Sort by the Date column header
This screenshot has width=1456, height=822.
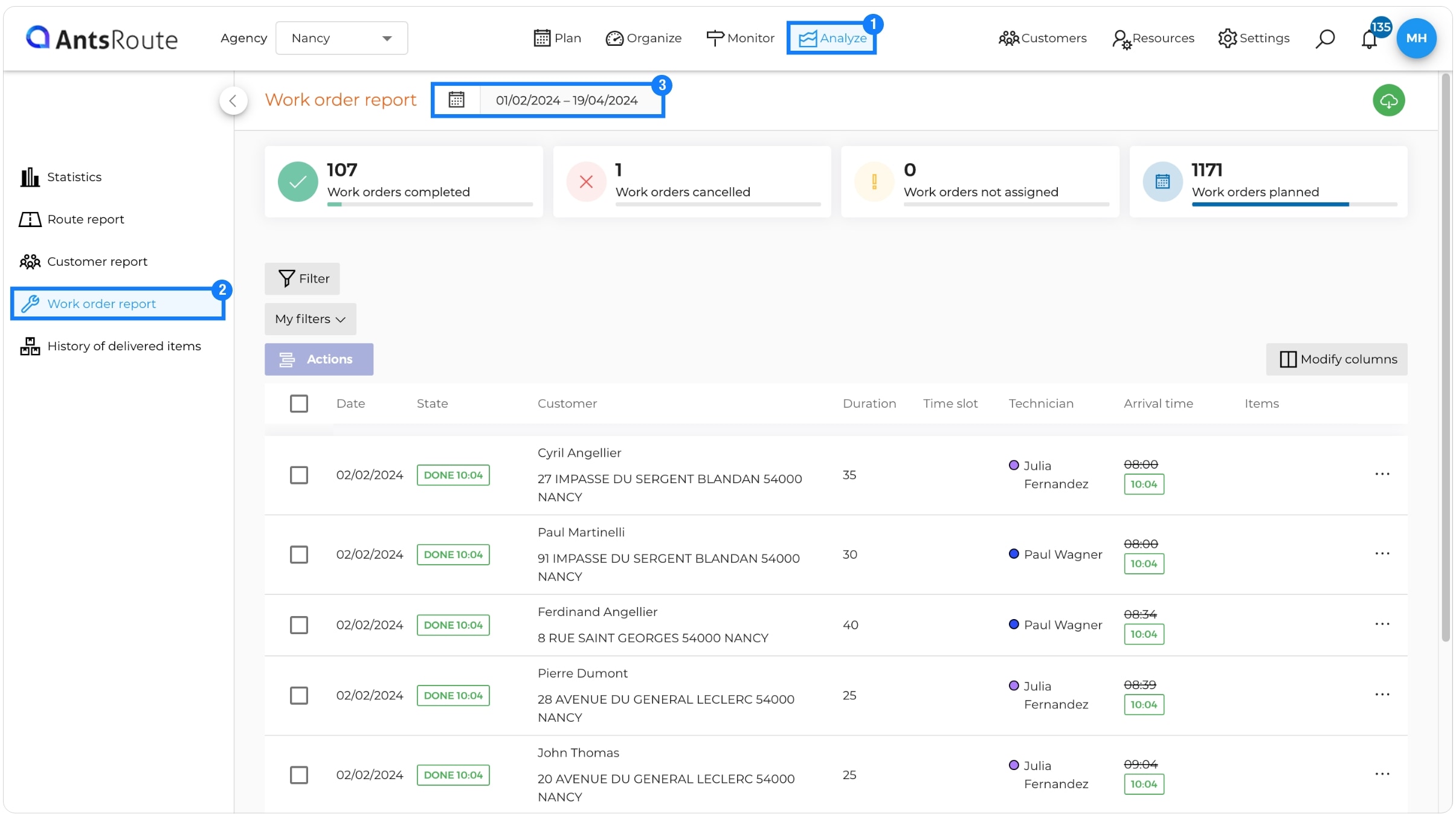pyautogui.click(x=350, y=403)
